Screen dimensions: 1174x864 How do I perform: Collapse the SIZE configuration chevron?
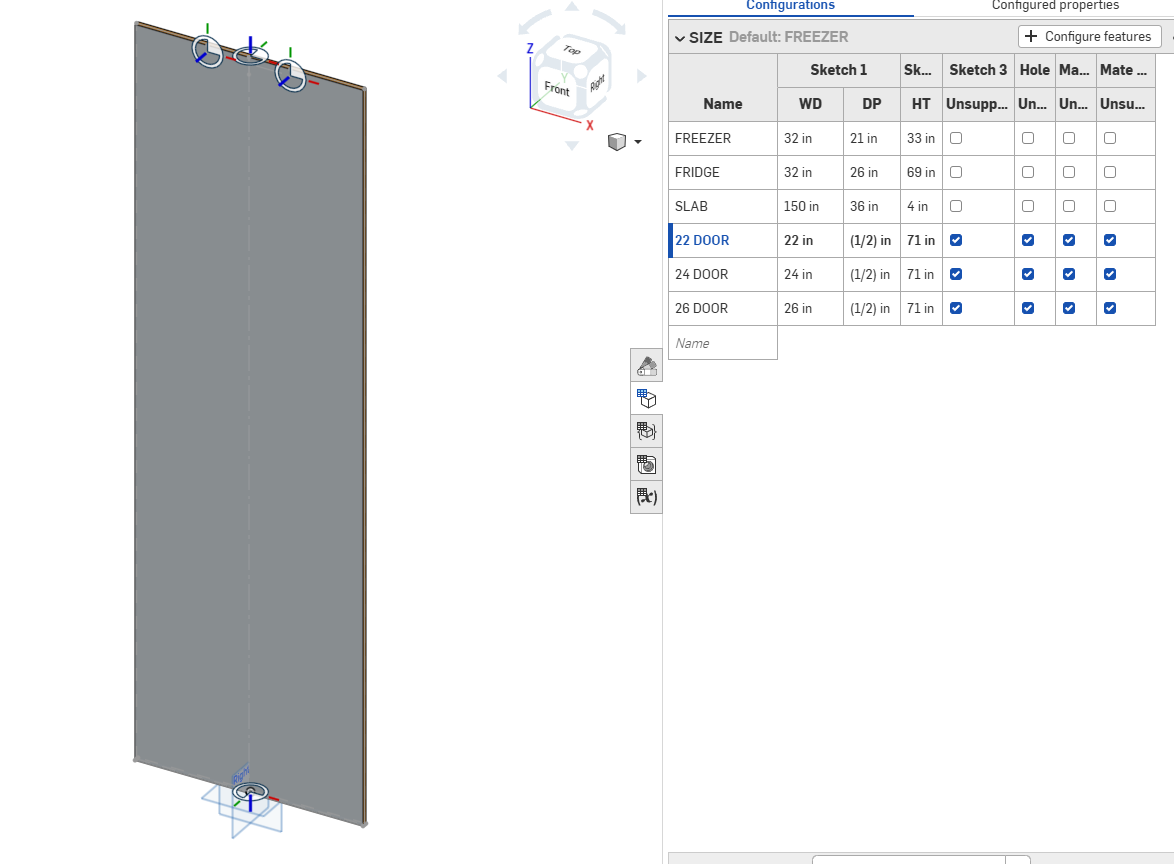click(680, 37)
